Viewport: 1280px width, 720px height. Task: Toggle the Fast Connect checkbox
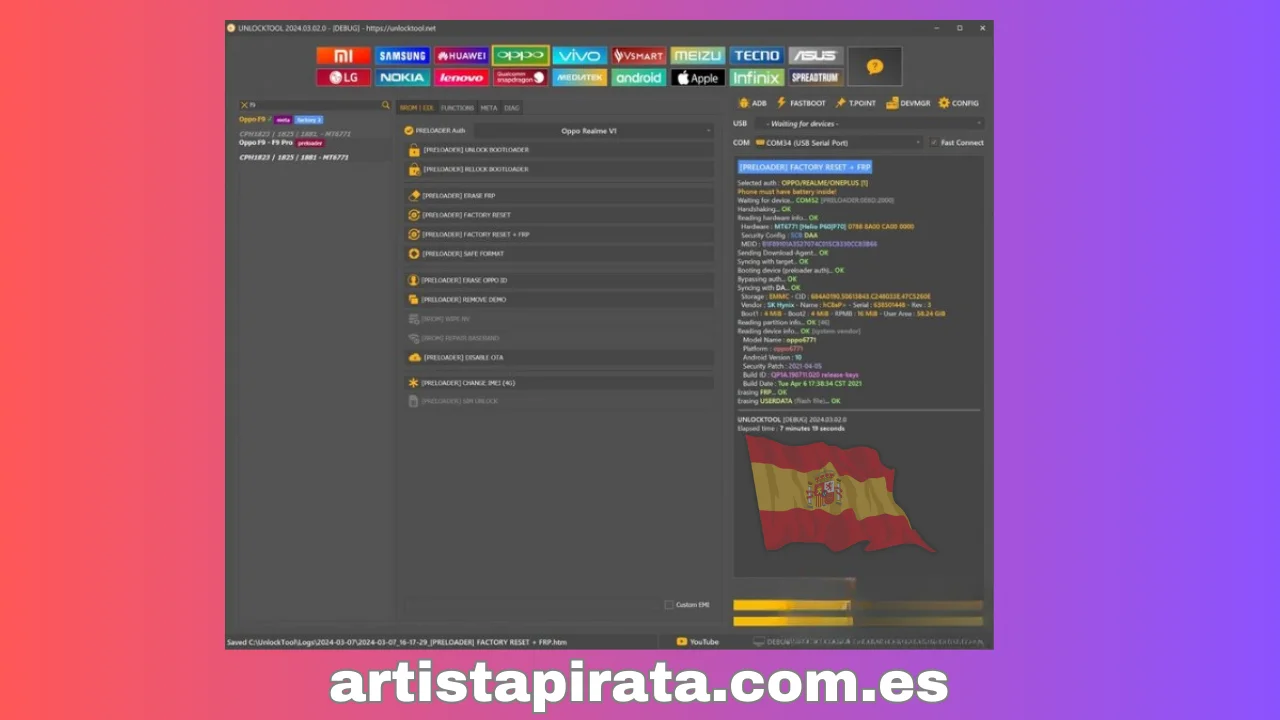click(934, 142)
